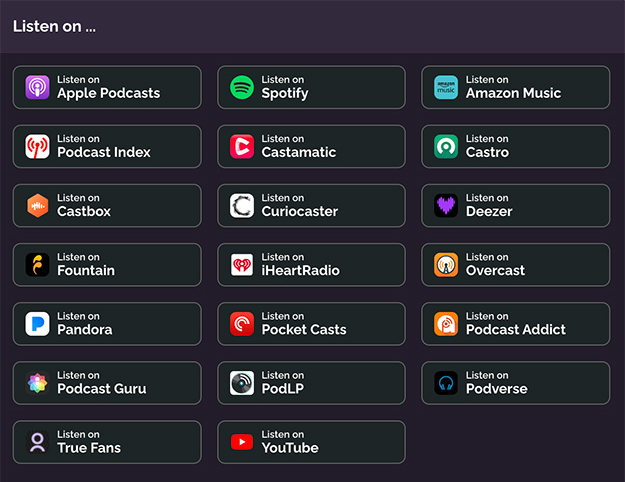Choose the iHeartRadio label text
This screenshot has width=625, height=482.
[301, 270]
